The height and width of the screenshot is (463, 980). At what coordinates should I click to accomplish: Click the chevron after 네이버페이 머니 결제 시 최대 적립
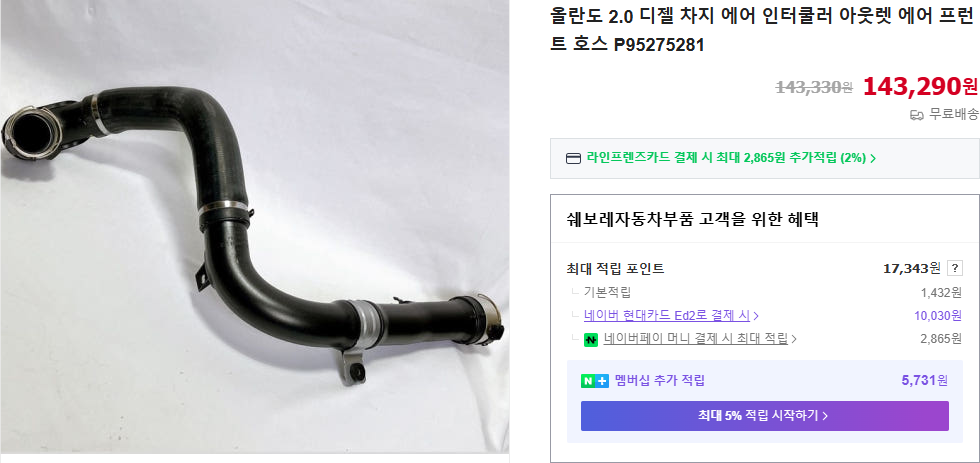coord(794,339)
